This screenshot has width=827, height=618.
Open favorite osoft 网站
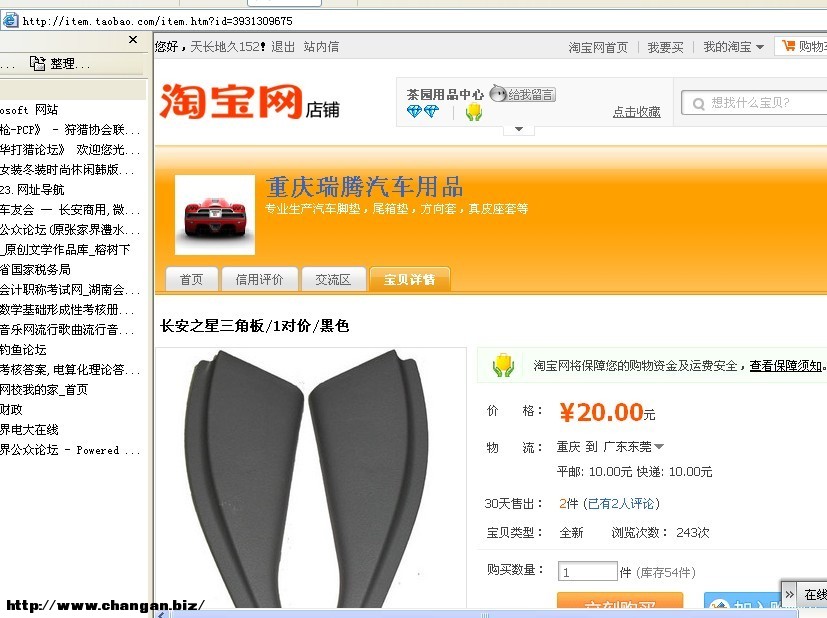29,109
